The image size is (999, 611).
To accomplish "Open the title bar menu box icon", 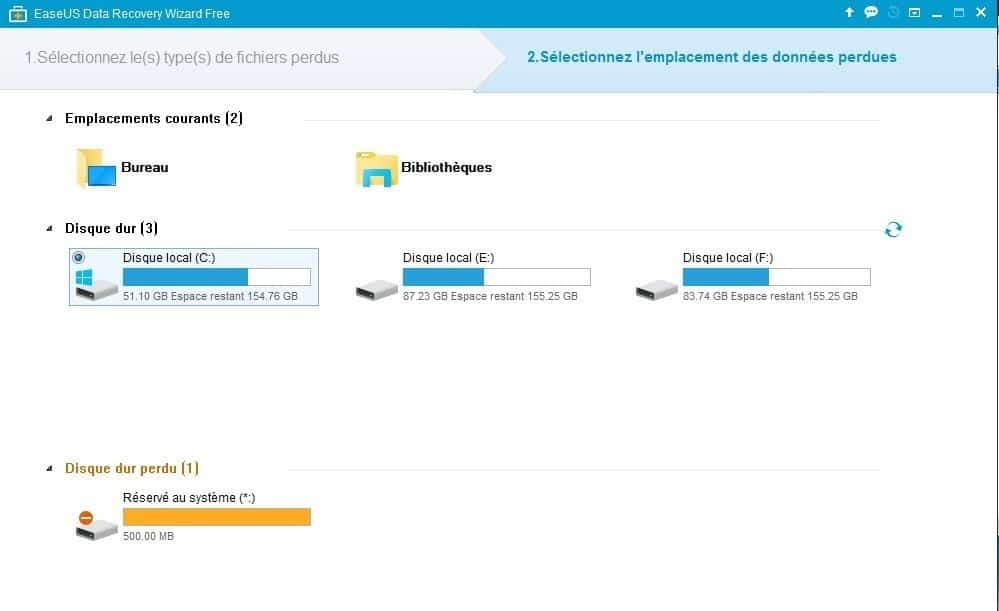I will [x=914, y=13].
